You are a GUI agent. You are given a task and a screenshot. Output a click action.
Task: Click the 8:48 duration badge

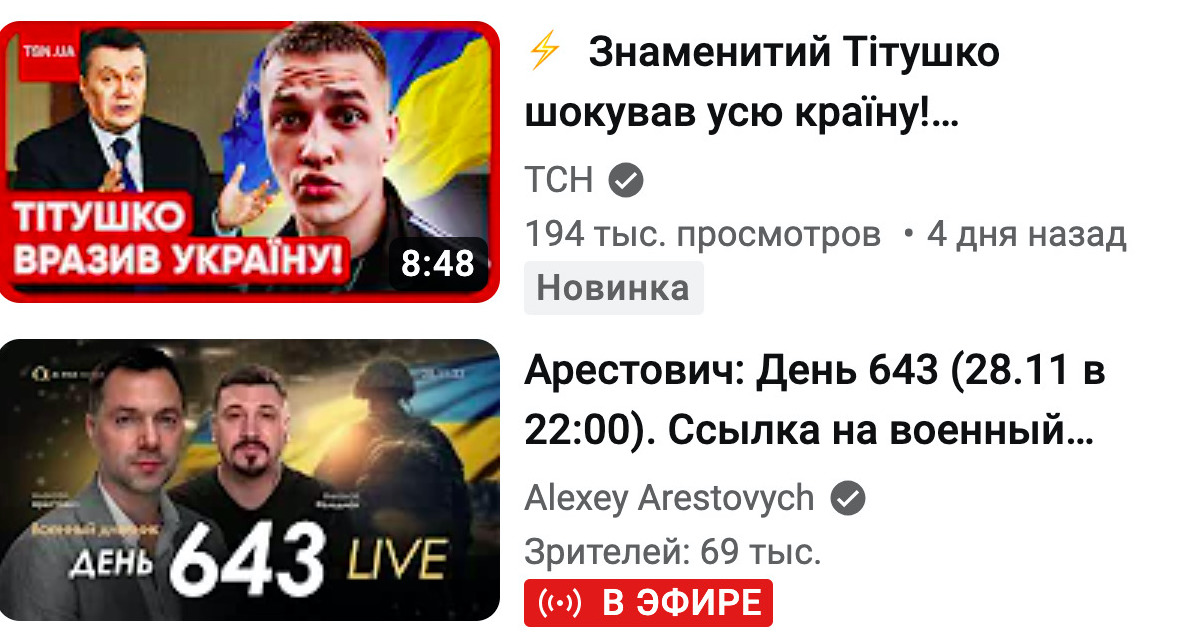pos(438,263)
